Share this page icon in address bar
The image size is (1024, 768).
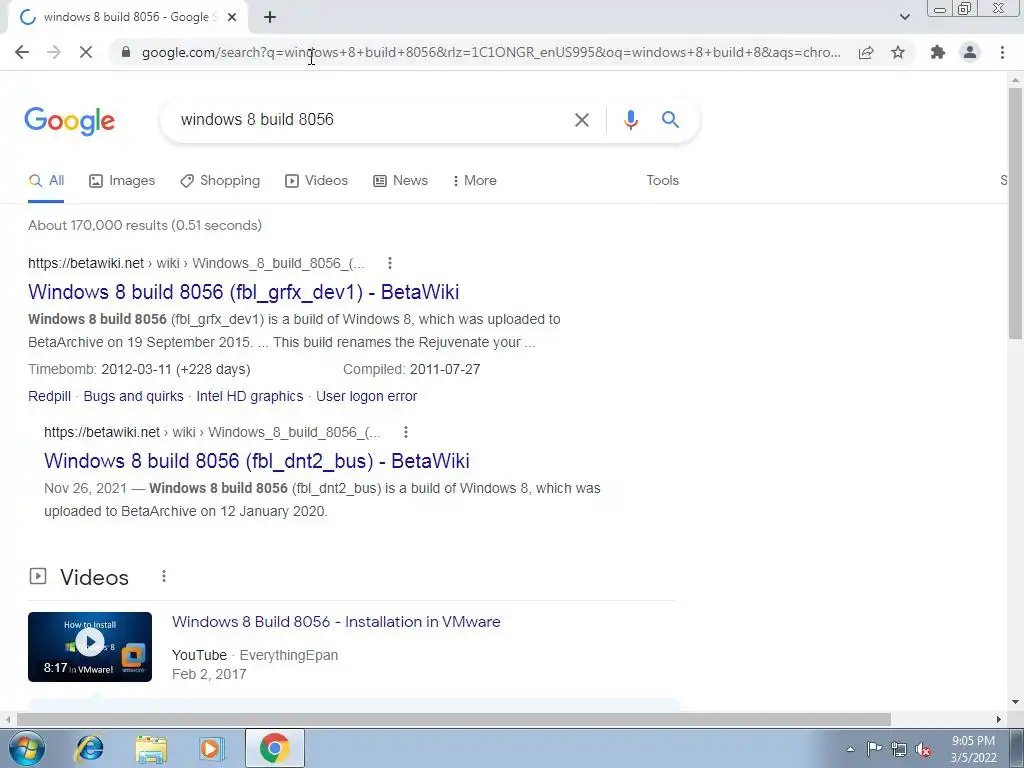click(x=866, y=52)
